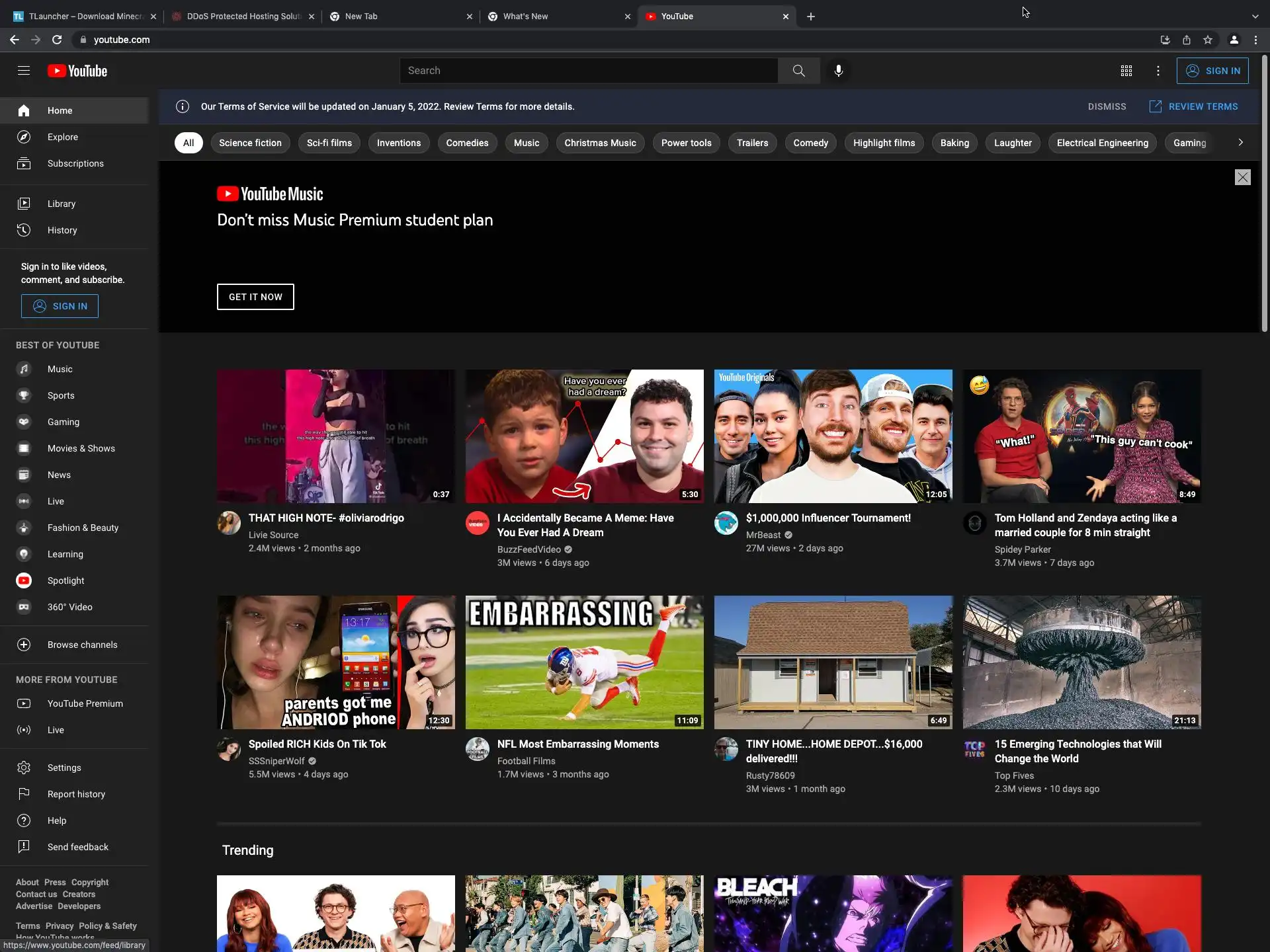Viewport: 1270px width, 952px height.
Task: Select the Comedy filter chip
Action: [x=810, y=143]
